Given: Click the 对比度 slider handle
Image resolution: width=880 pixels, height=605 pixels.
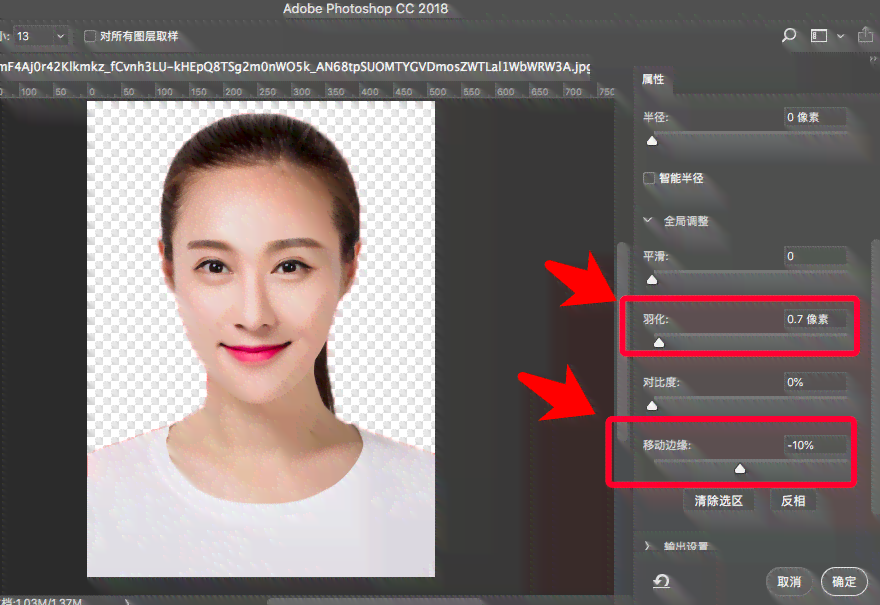Looking at the screenshot, I should [652, 405].
